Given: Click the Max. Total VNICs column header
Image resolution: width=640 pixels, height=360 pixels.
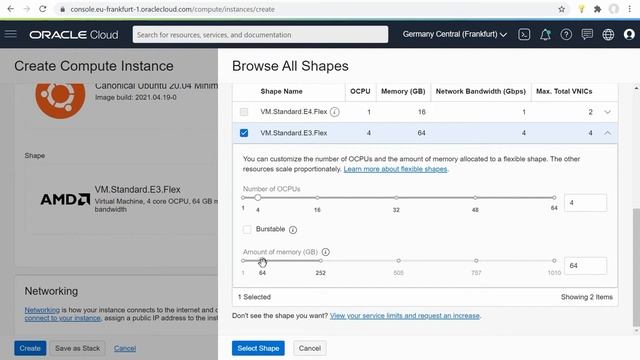Looking at the screenshot, I should pos(564,91).
